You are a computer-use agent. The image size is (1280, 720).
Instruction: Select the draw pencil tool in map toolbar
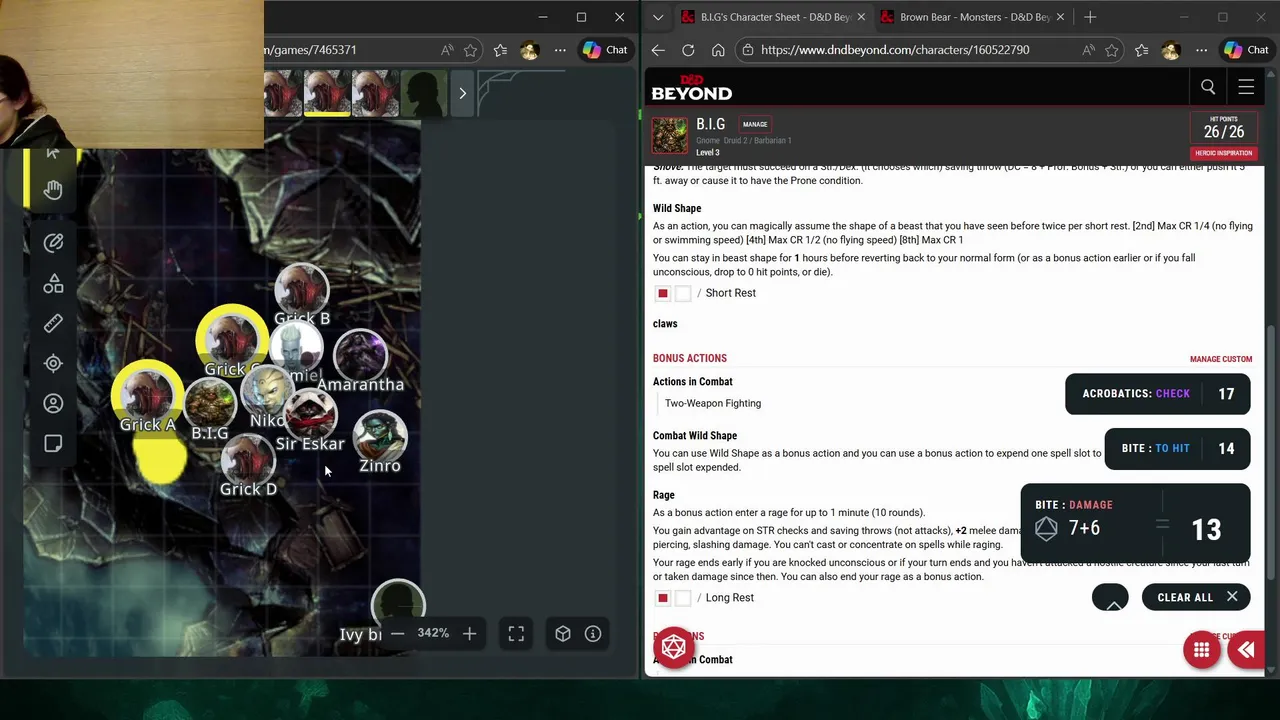click(x=53, y=242)
